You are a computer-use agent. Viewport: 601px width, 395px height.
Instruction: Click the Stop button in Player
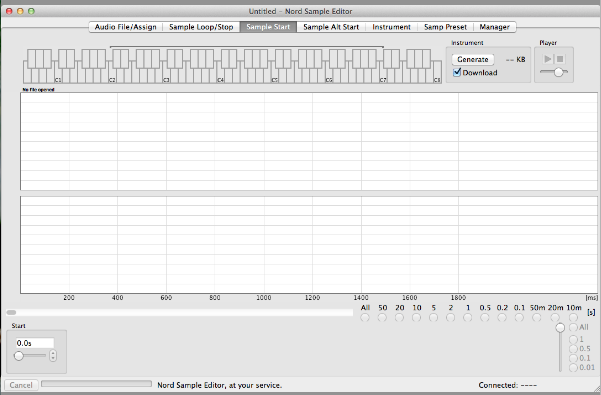coord(560,59)
